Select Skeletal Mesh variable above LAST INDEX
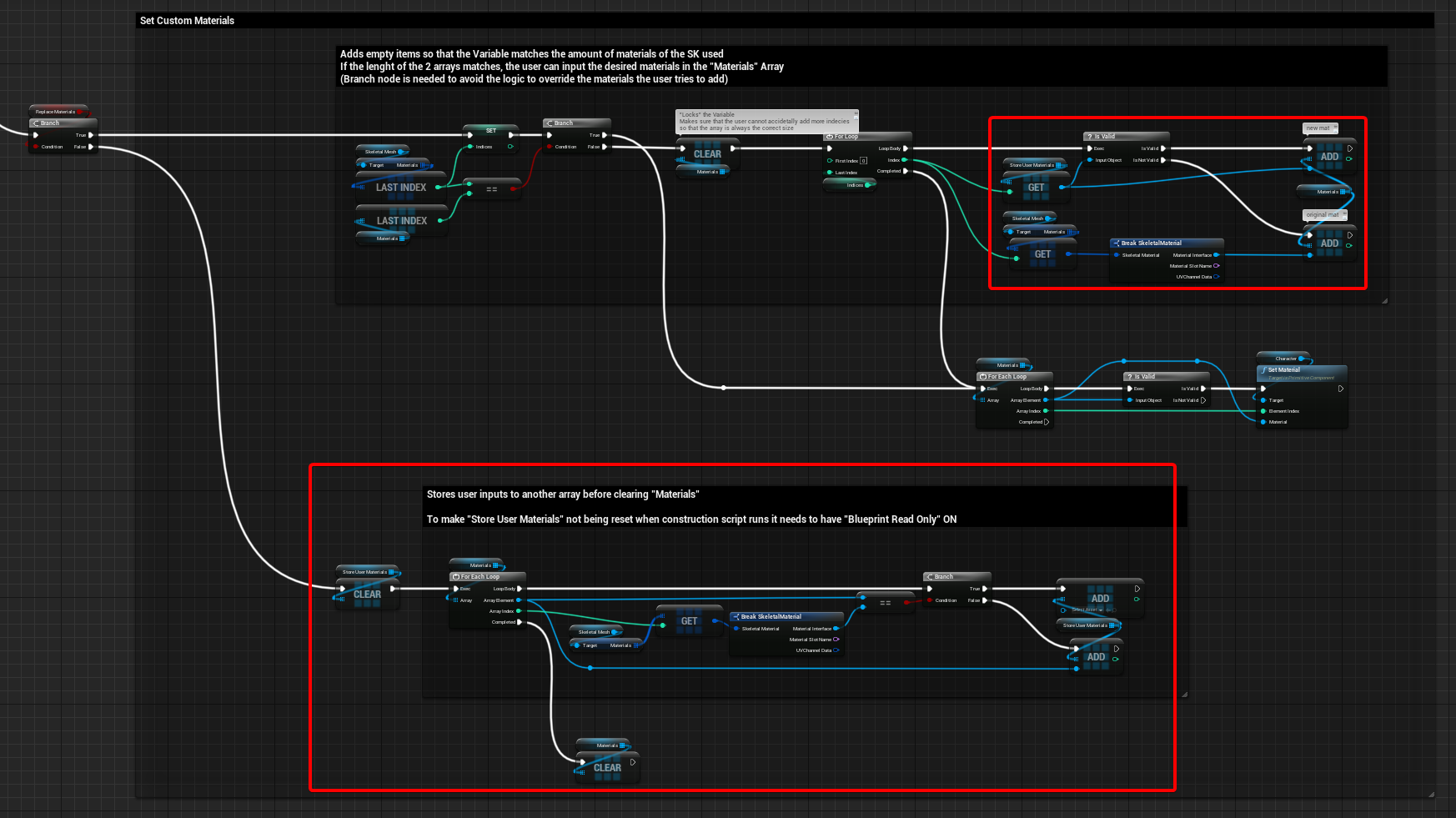Image resolution: width=1456 pixels, height=818 pixels. tap(382, 152)
